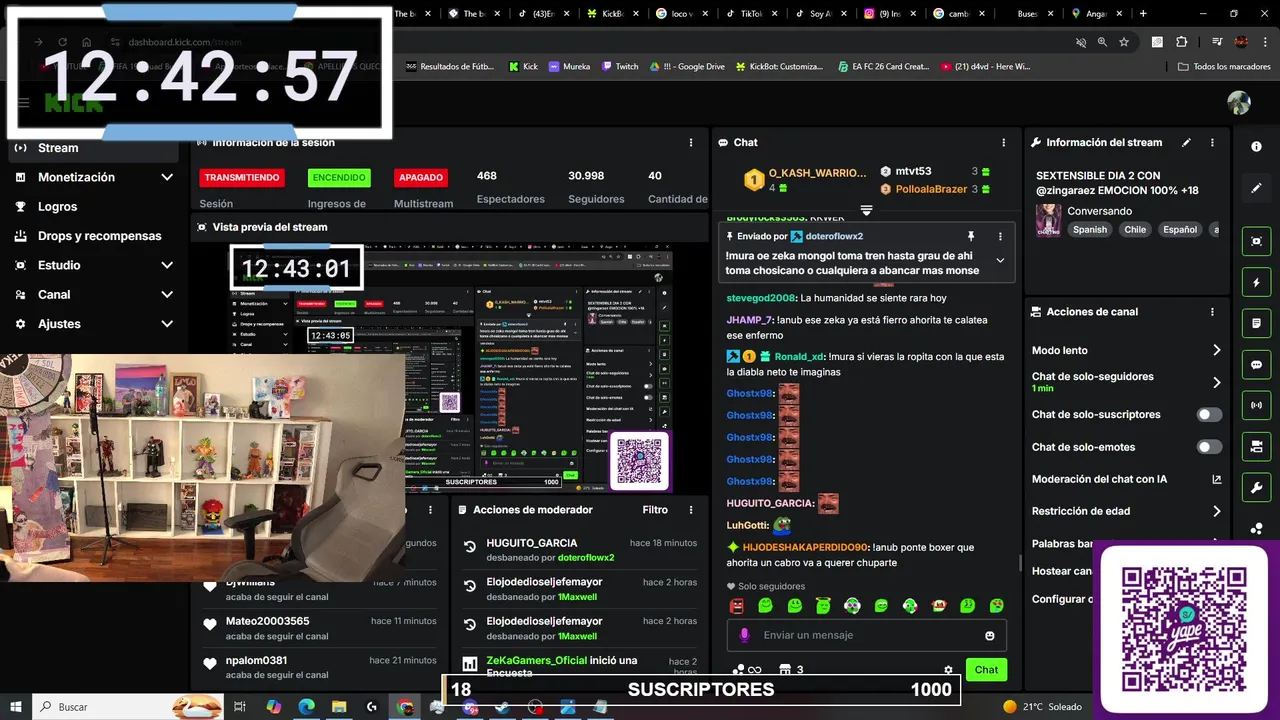This screenshot has height=720, width=1280.
Task: Open a new browser tab
Action: coord(1143,14)
